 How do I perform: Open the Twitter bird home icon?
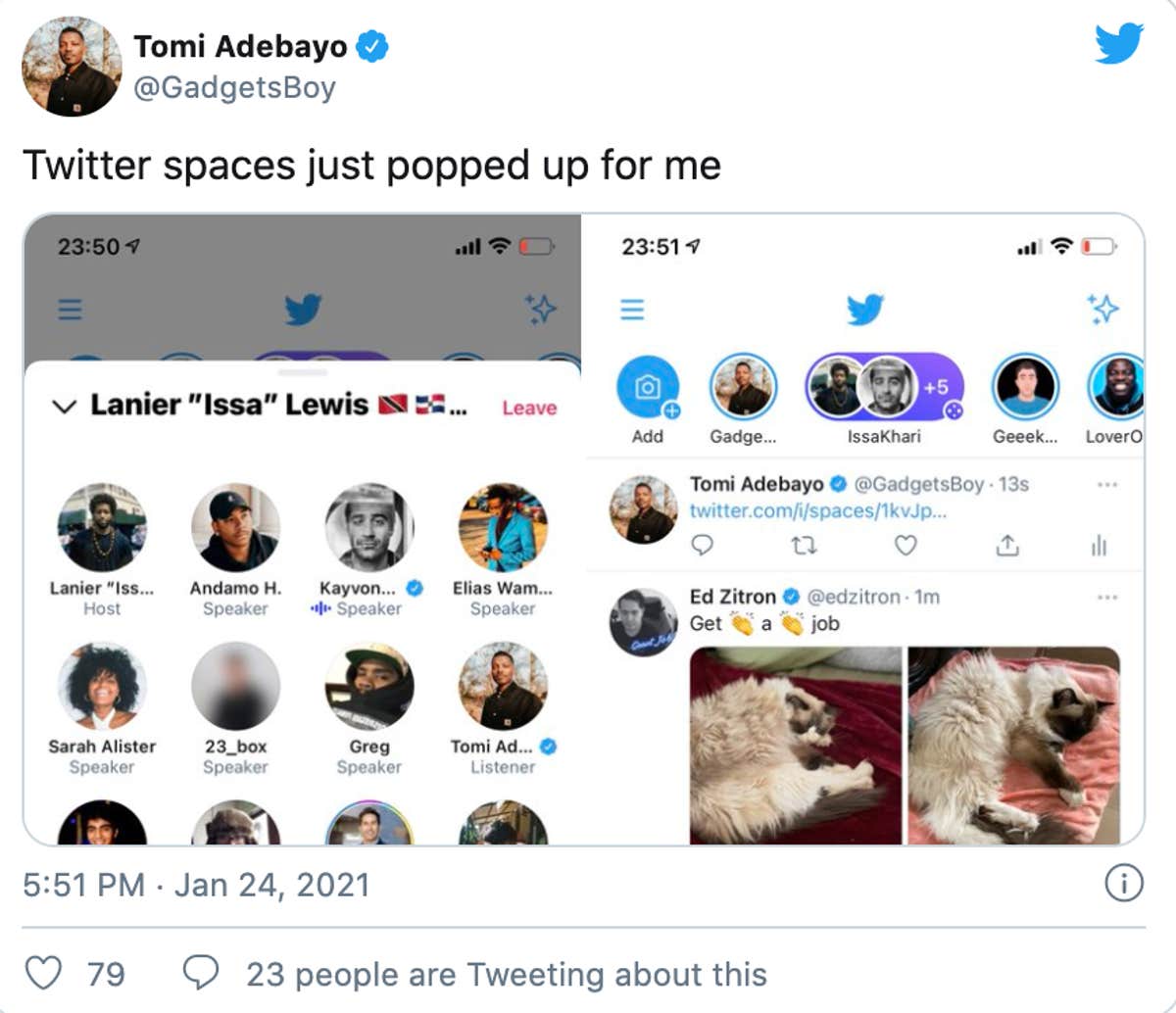[866, 310]
